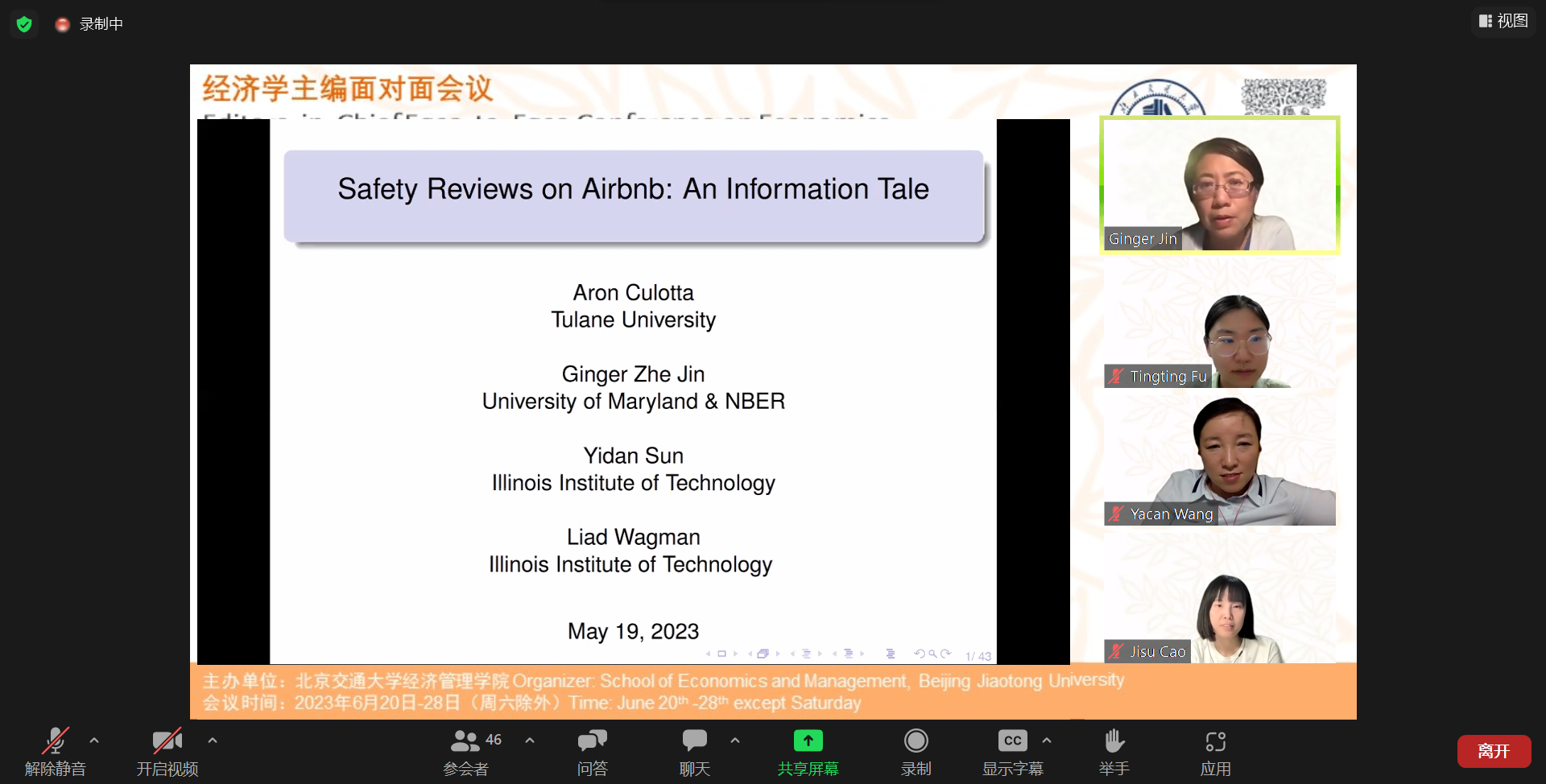Viewport: 1546px width, 784px height.
Task: Open the Q&A panel (问答)
Action: click(x=593, y=752)
